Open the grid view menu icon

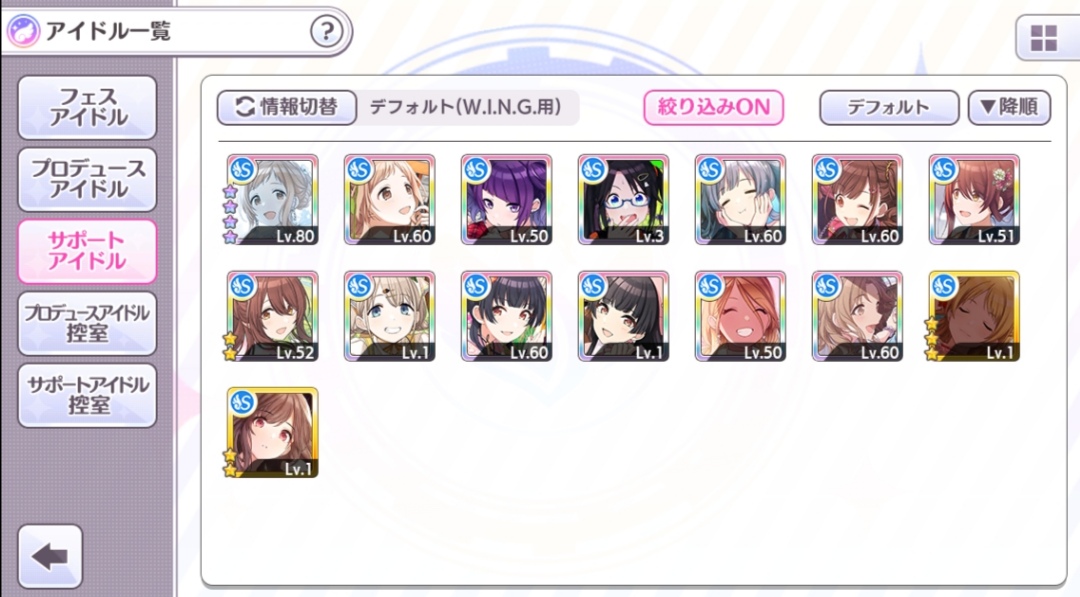1043,39
